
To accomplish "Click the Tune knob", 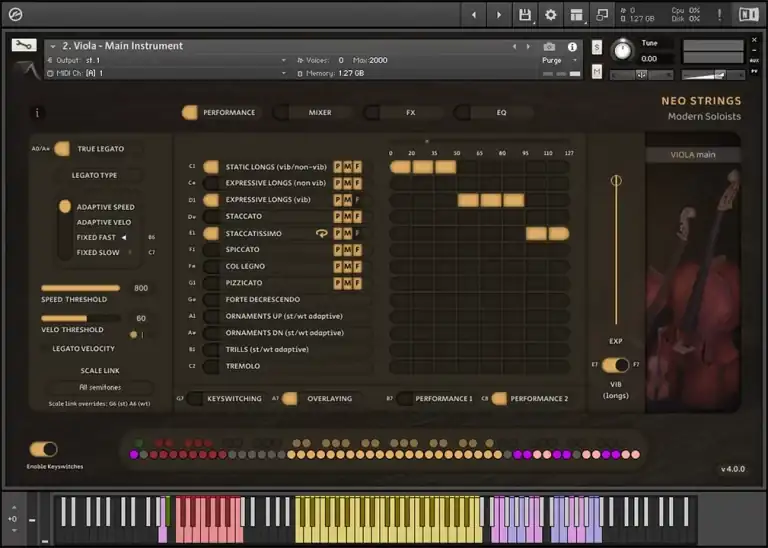I will coord(623,50).
